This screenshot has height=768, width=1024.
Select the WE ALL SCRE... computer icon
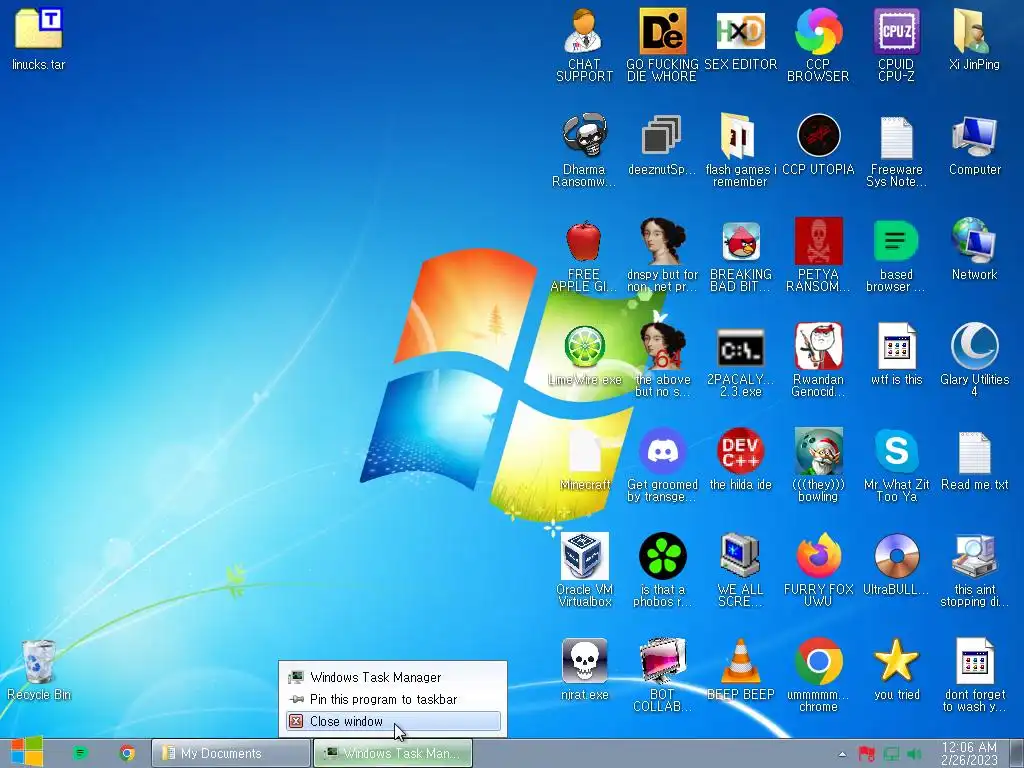(x=740, y=556)
